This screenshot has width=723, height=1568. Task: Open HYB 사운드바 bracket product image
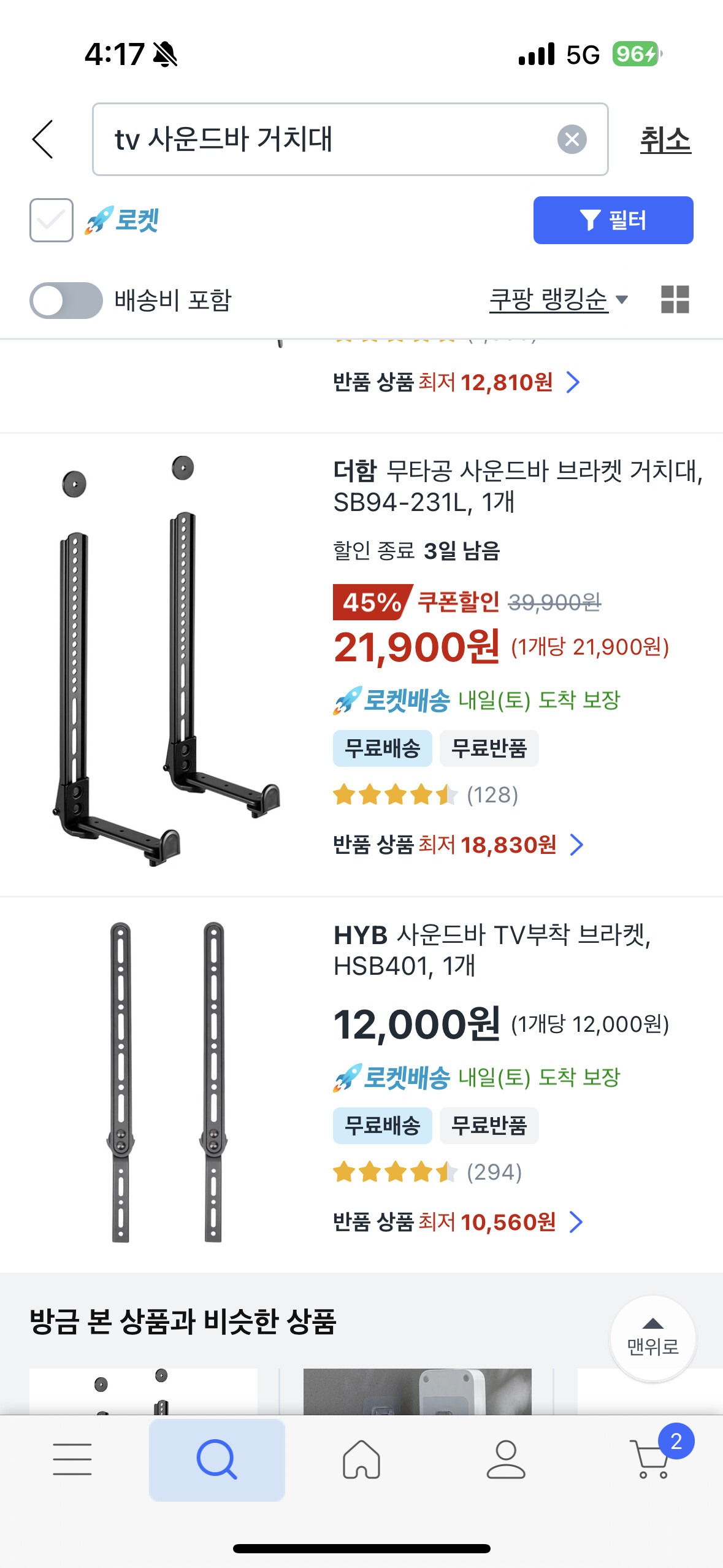(x=167, y=1082)
